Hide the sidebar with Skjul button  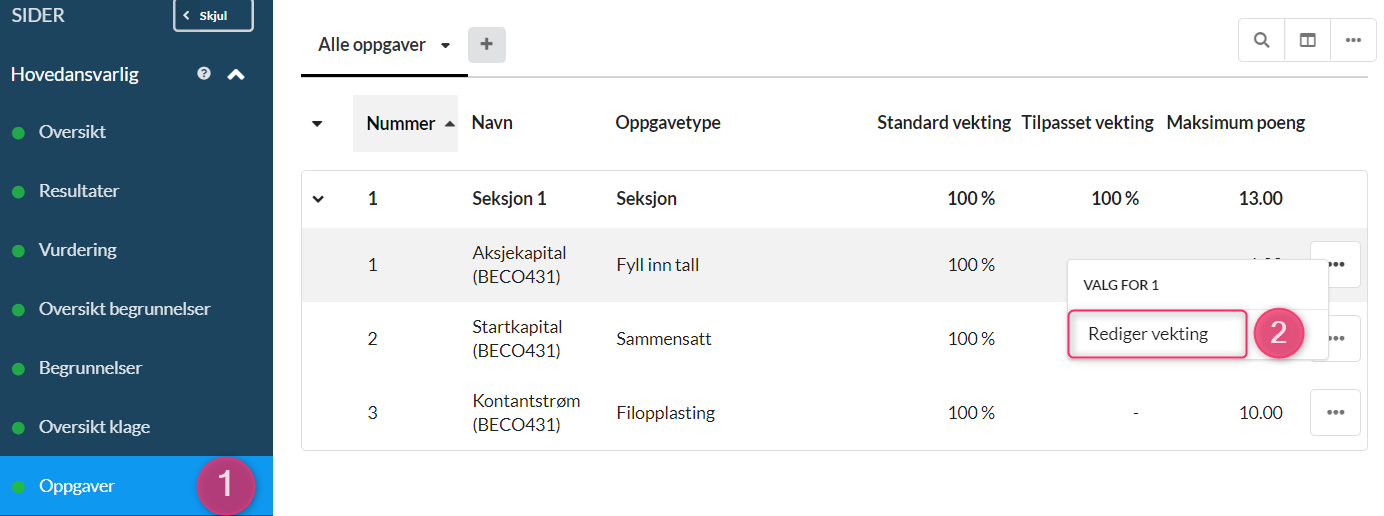(213, 16)
